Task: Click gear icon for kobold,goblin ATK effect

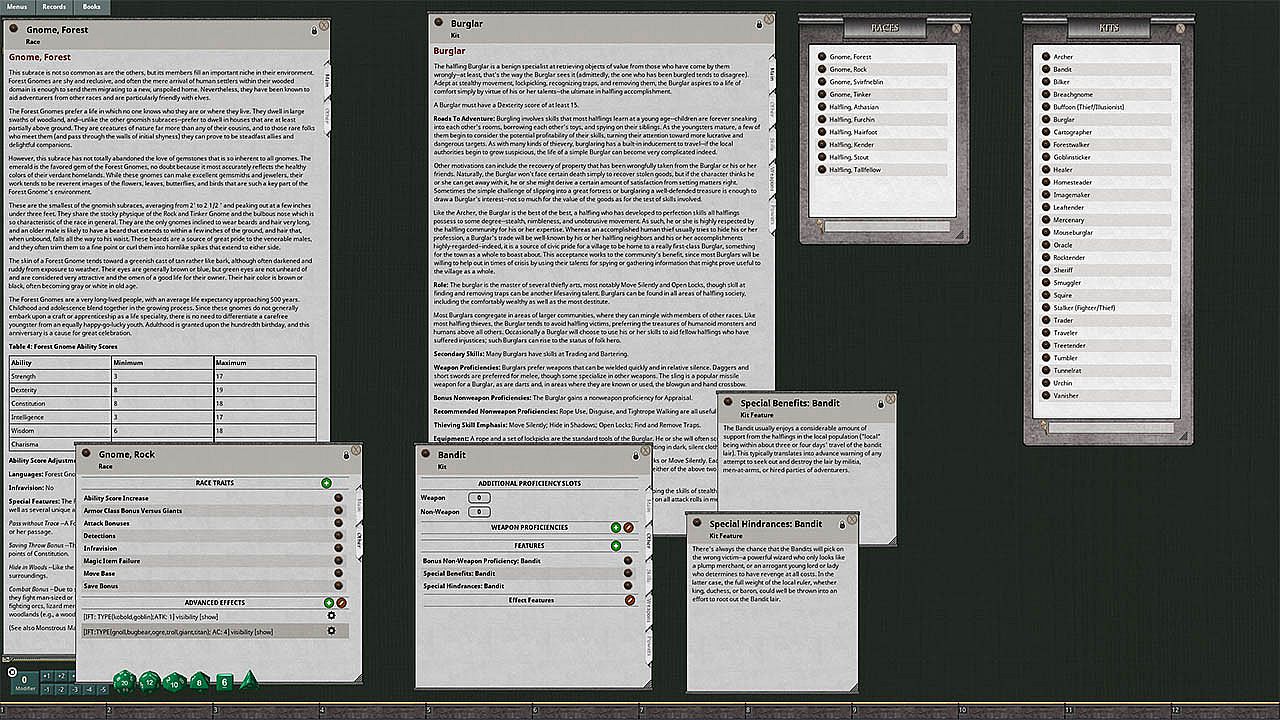Action: [x=331, y=616]
